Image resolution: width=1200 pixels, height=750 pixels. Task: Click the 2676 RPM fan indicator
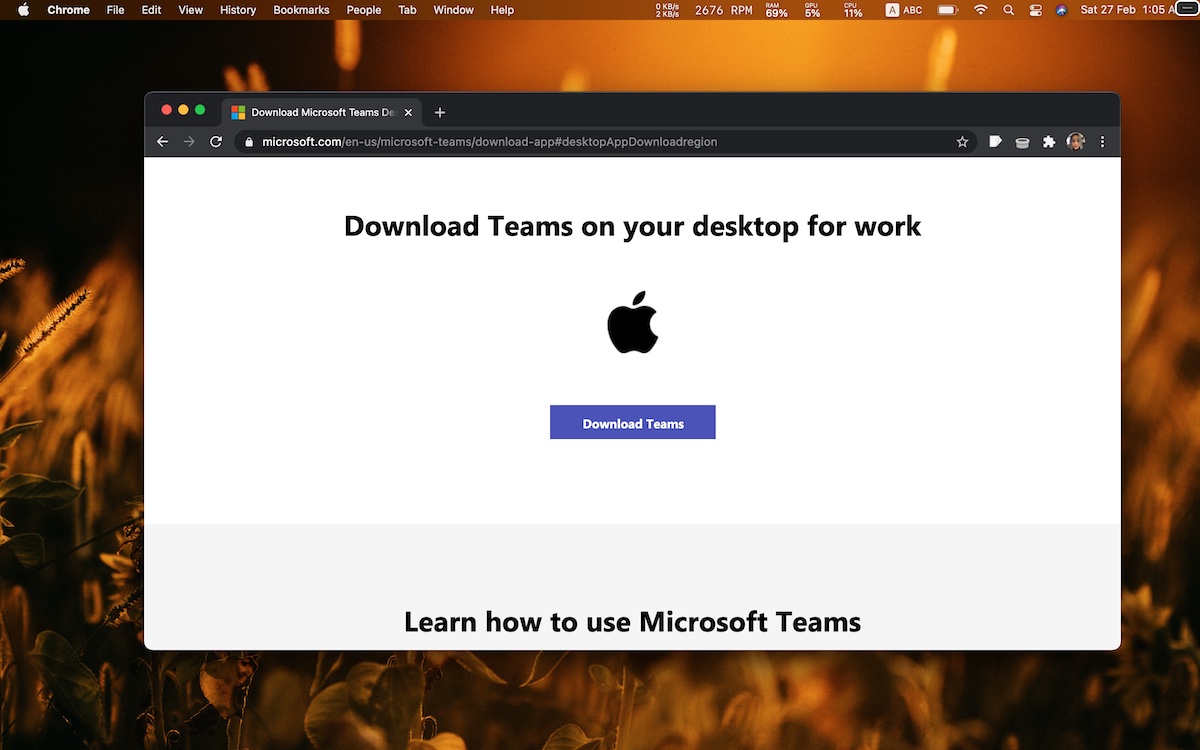(x=723, y=10)
